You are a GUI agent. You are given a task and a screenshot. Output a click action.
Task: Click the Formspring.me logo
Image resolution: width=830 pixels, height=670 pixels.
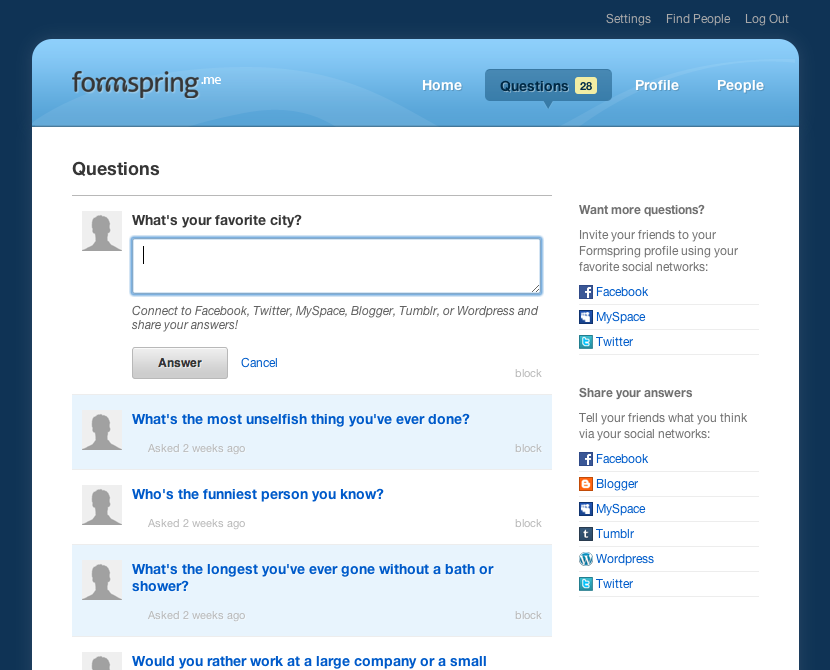click(x=146, y=84)
